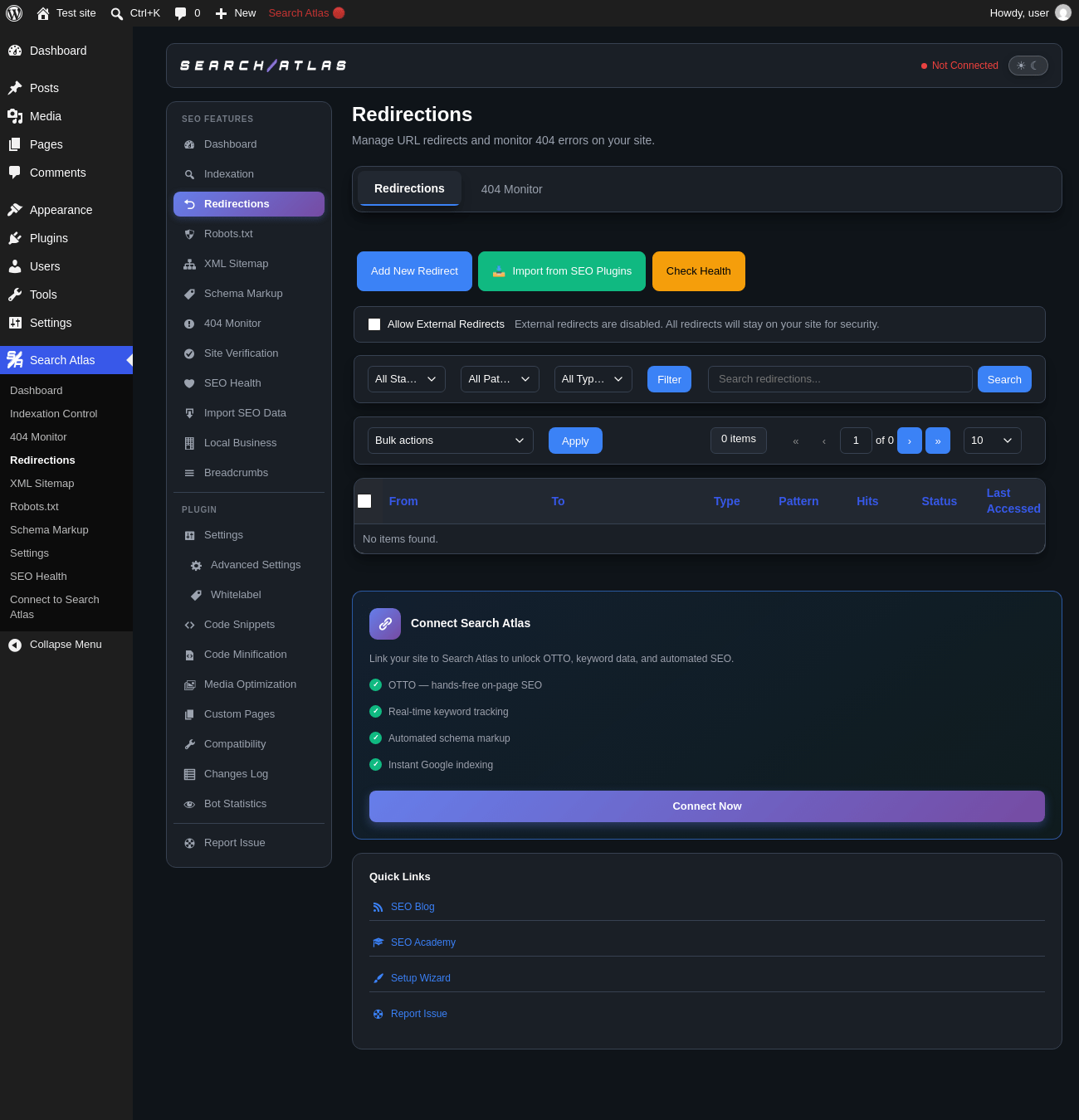Open Indexation Control in the Search Atlas submenu

(x=54, y=414)
